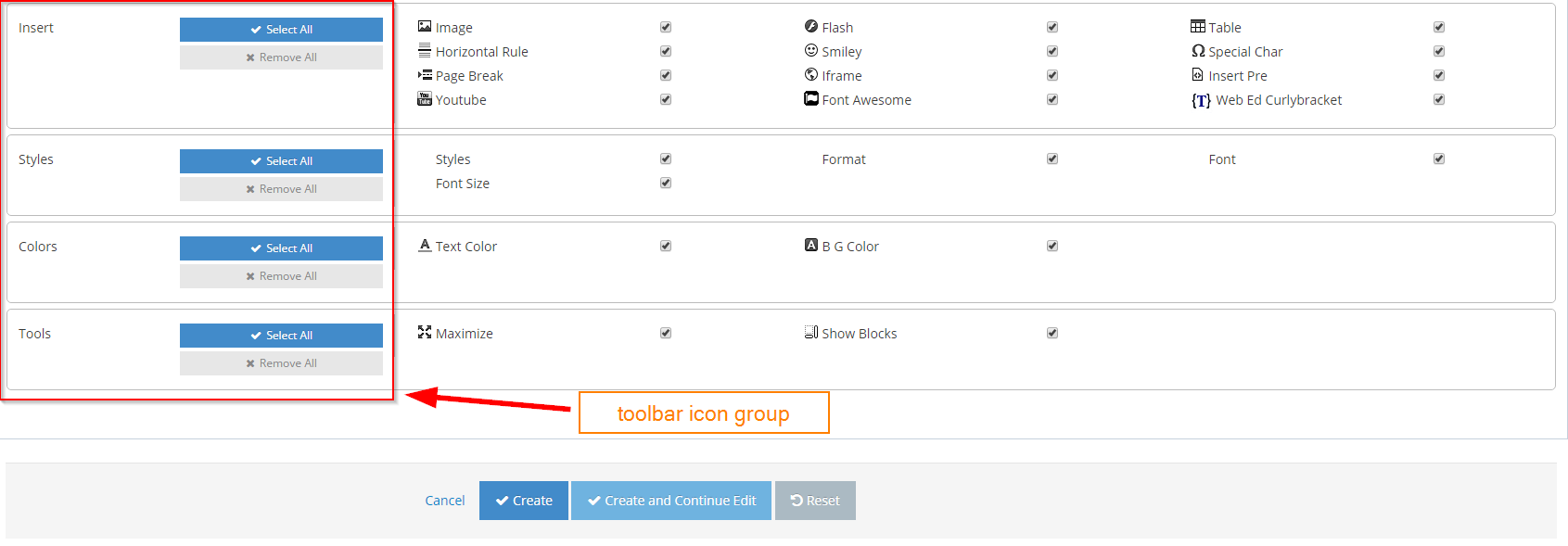Click the Image insert icon
Screen dimensions: 1568x546
426,27
